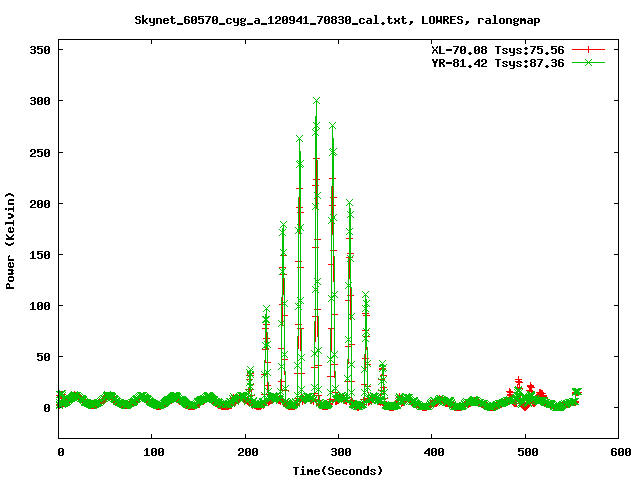Click the green YR legend line sample
Viewport: 640px width, 480px height.
pos(588,62)
